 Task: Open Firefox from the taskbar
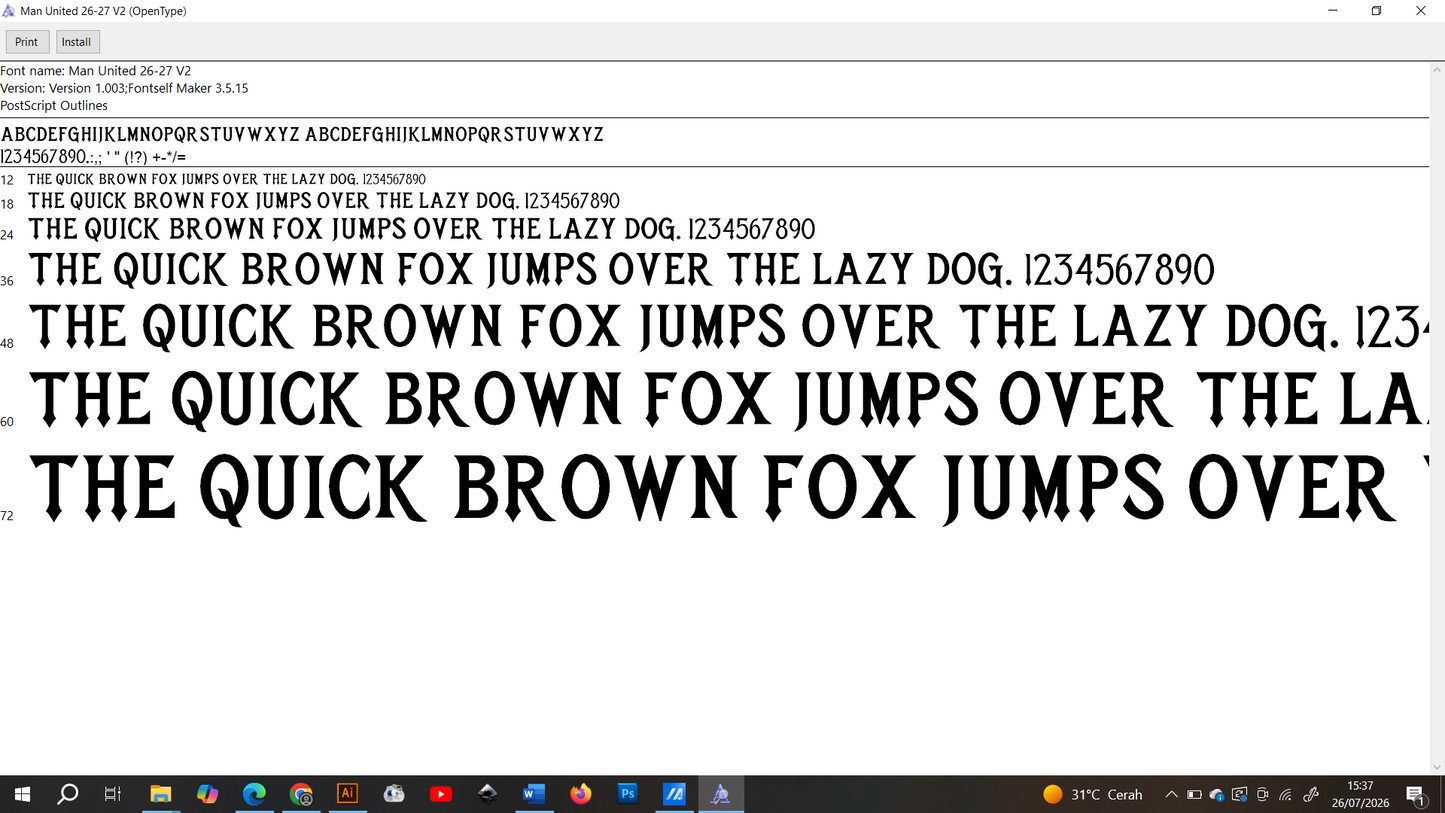581,794
